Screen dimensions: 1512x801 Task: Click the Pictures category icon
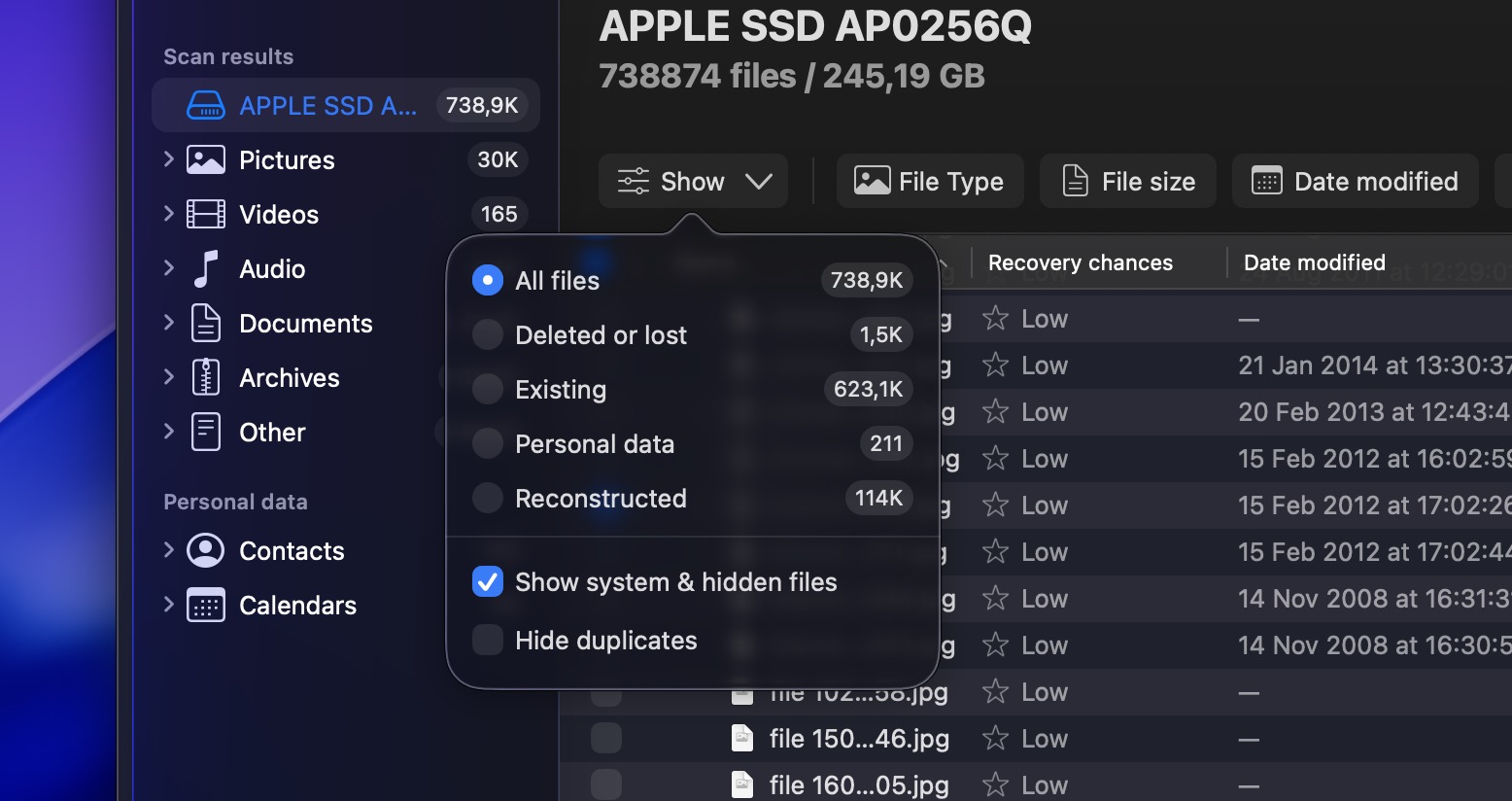[x=205, y=159]
